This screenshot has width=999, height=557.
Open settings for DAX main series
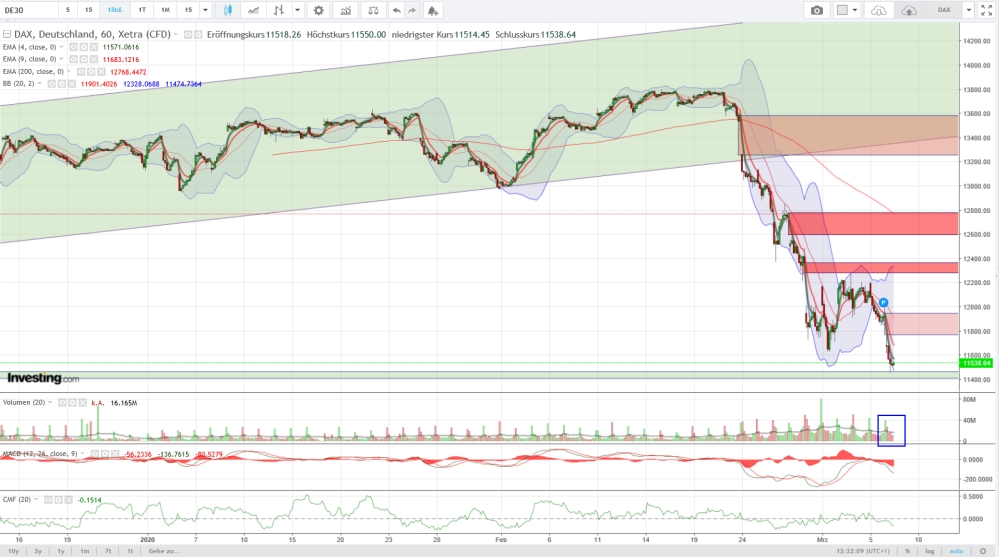(199, 34)
